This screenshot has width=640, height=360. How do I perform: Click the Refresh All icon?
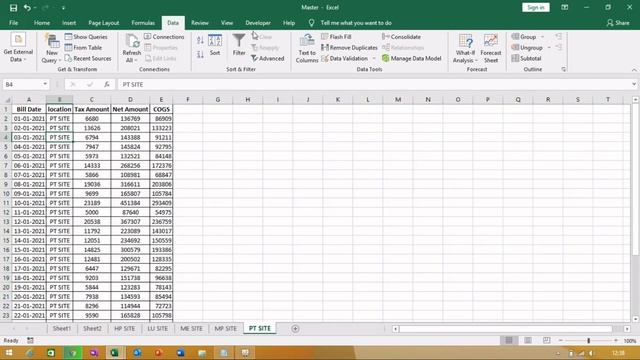click(131, 48)
